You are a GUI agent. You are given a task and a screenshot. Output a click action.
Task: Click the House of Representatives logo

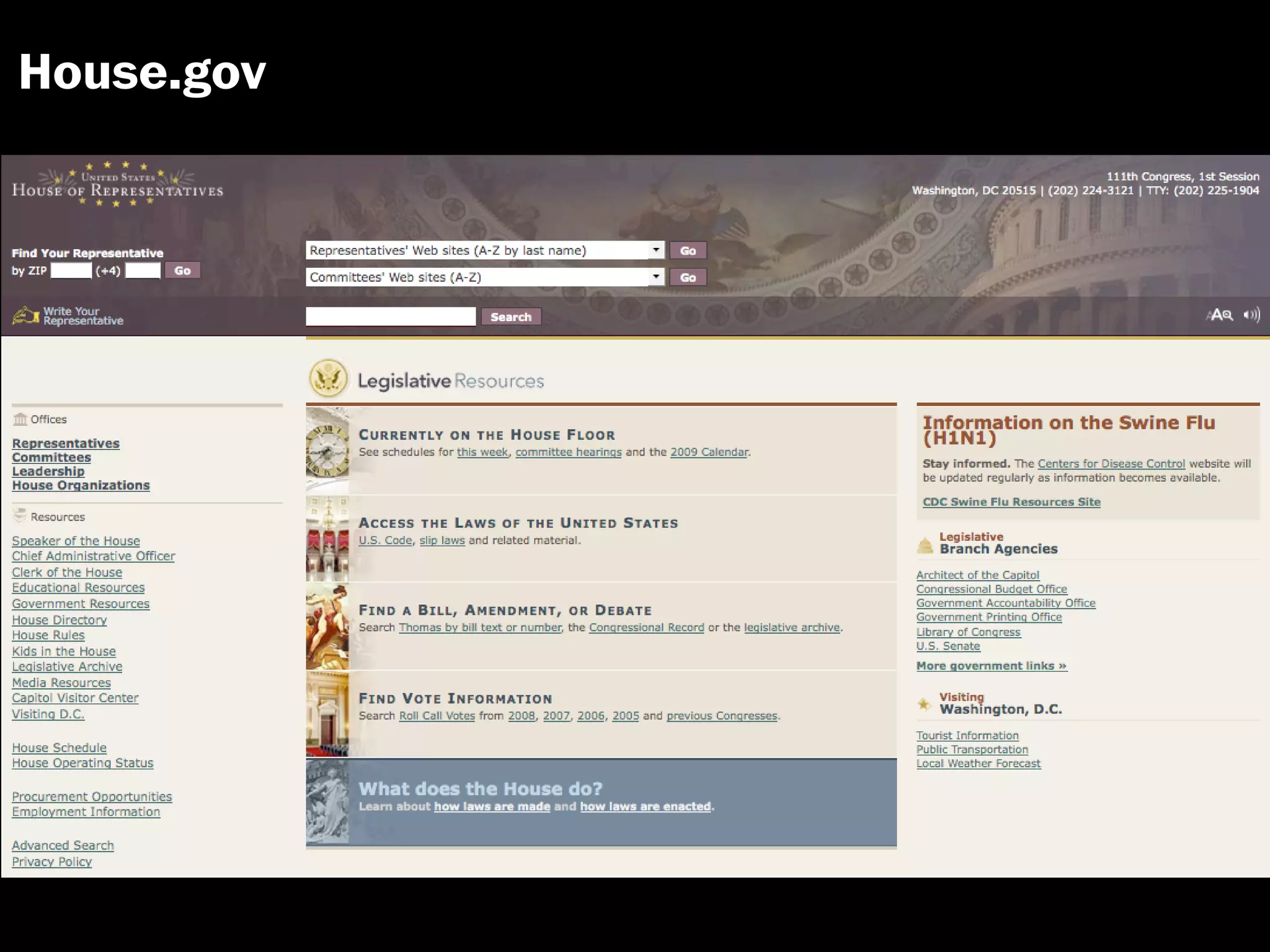[118, 184]
